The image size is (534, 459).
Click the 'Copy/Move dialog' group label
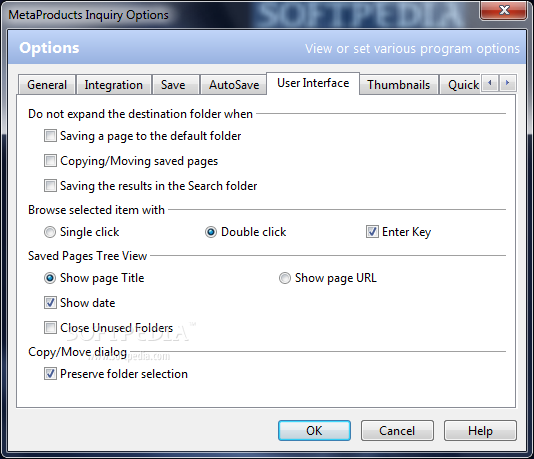click(77, 352)
